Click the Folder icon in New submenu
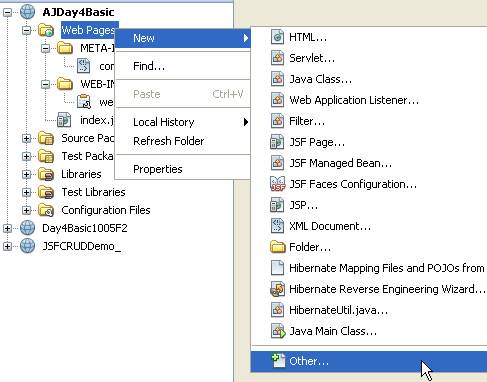The image size is (487, 382). point(277,247)
